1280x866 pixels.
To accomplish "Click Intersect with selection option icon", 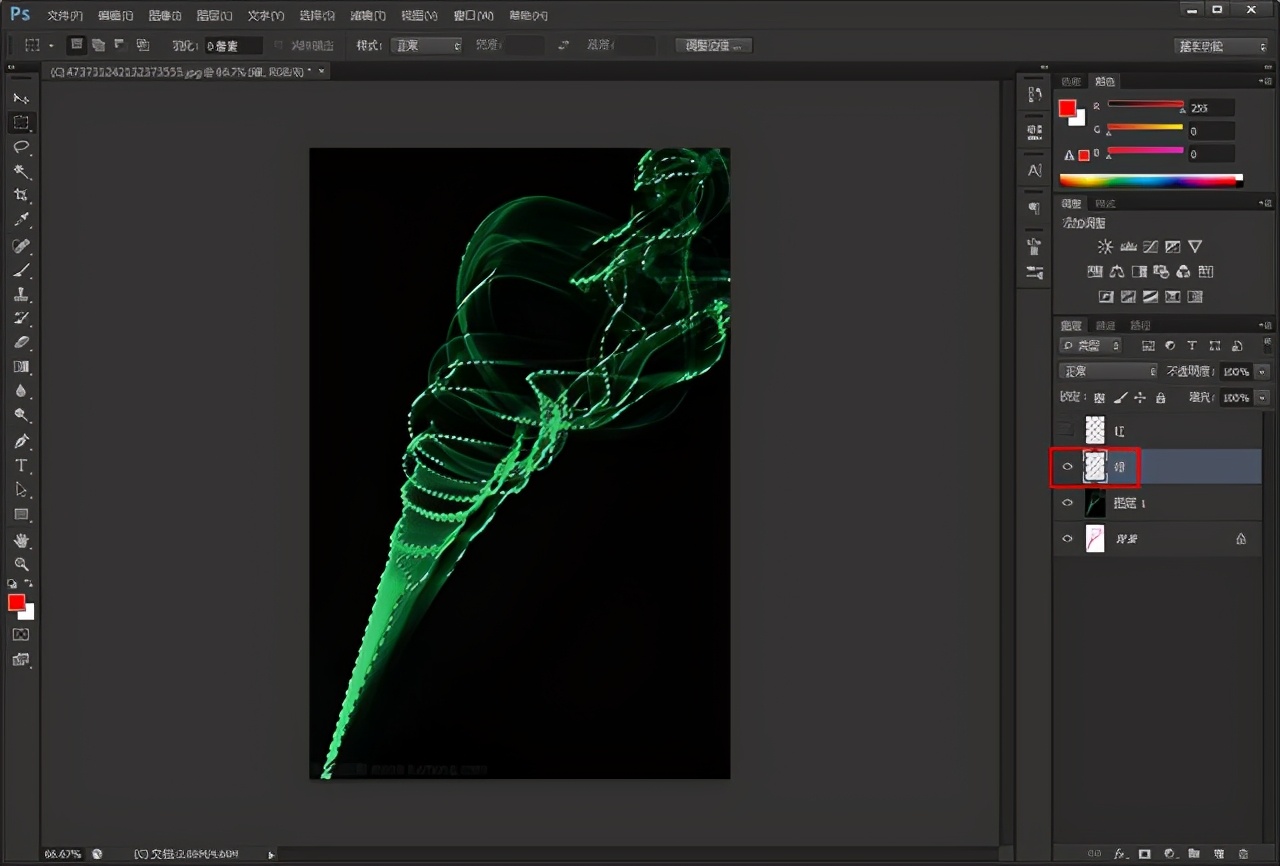I will (x=142, y=45).
